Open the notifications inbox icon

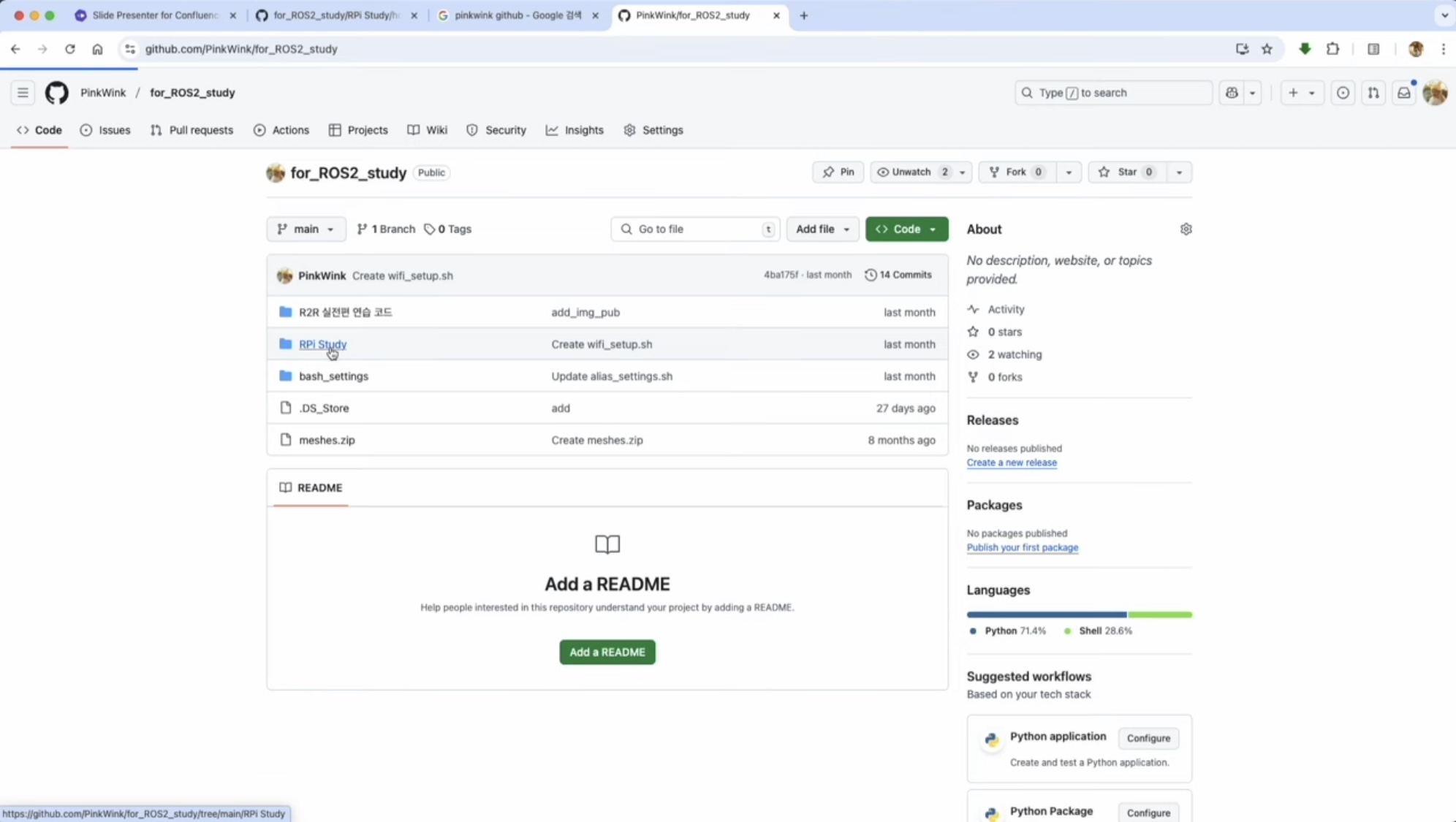click(x=1403, y=93)
